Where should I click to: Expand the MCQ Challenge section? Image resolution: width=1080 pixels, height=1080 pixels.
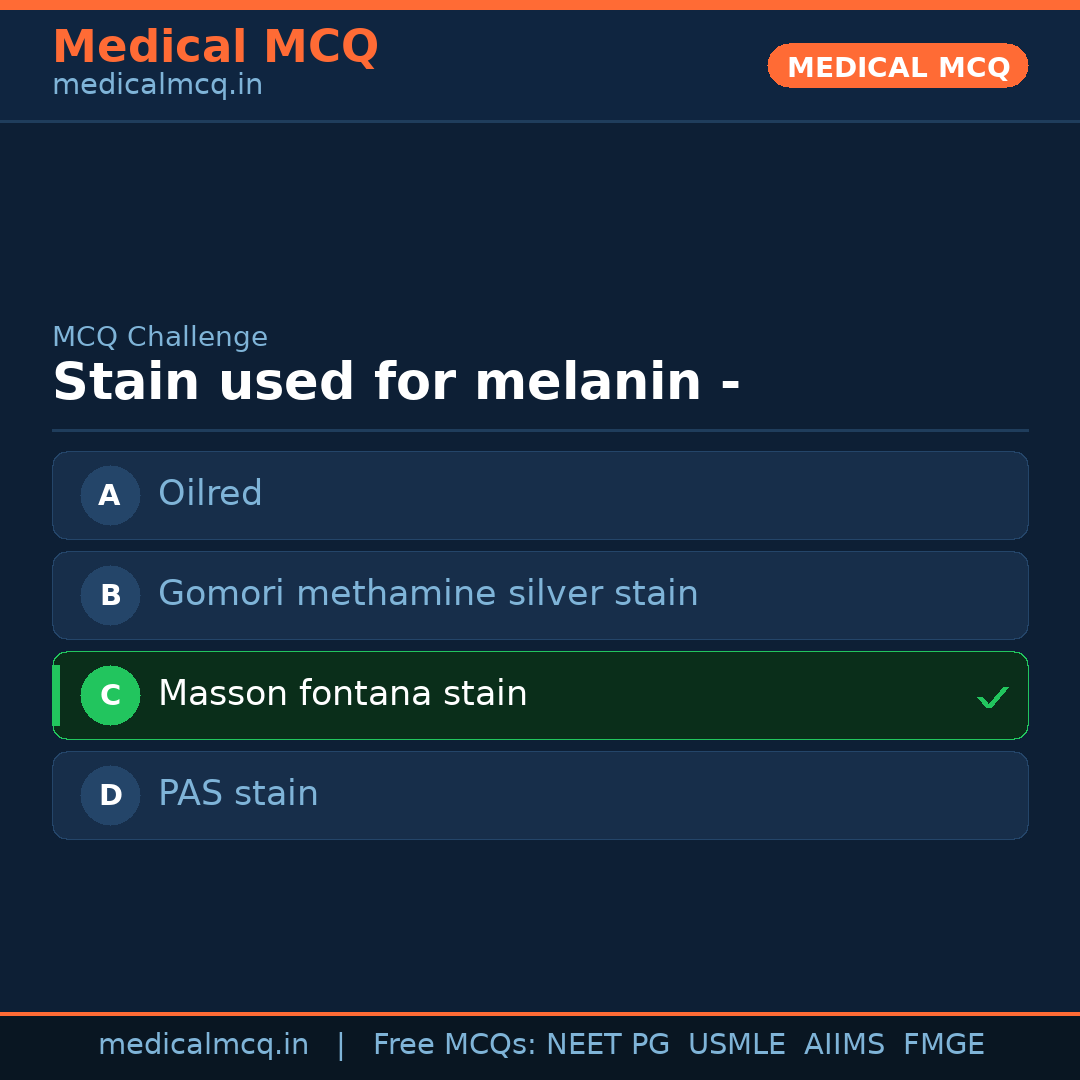pyautogui.click(x=160, y=337)
